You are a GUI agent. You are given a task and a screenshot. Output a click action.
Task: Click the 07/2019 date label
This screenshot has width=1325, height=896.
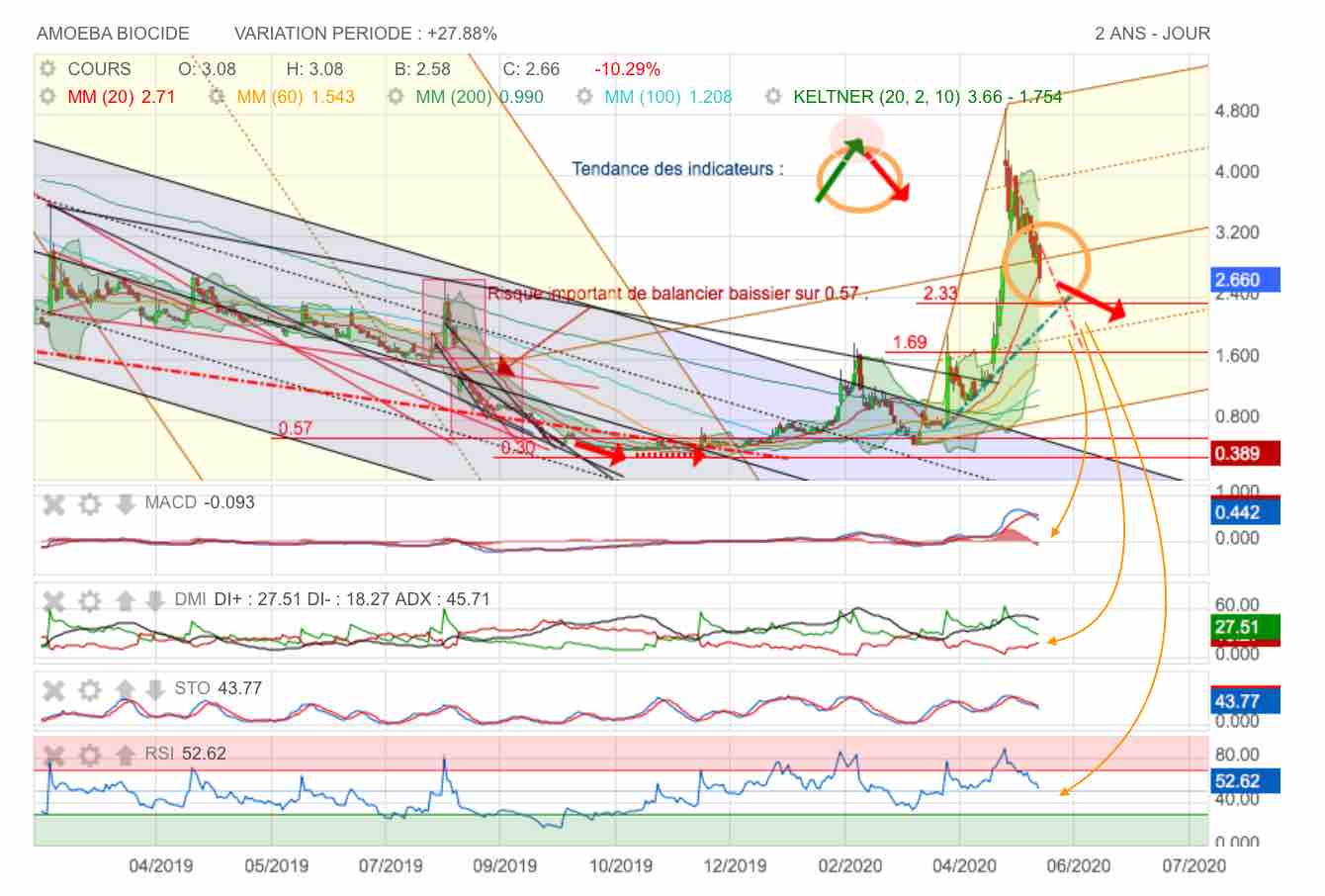click(391, 865)
